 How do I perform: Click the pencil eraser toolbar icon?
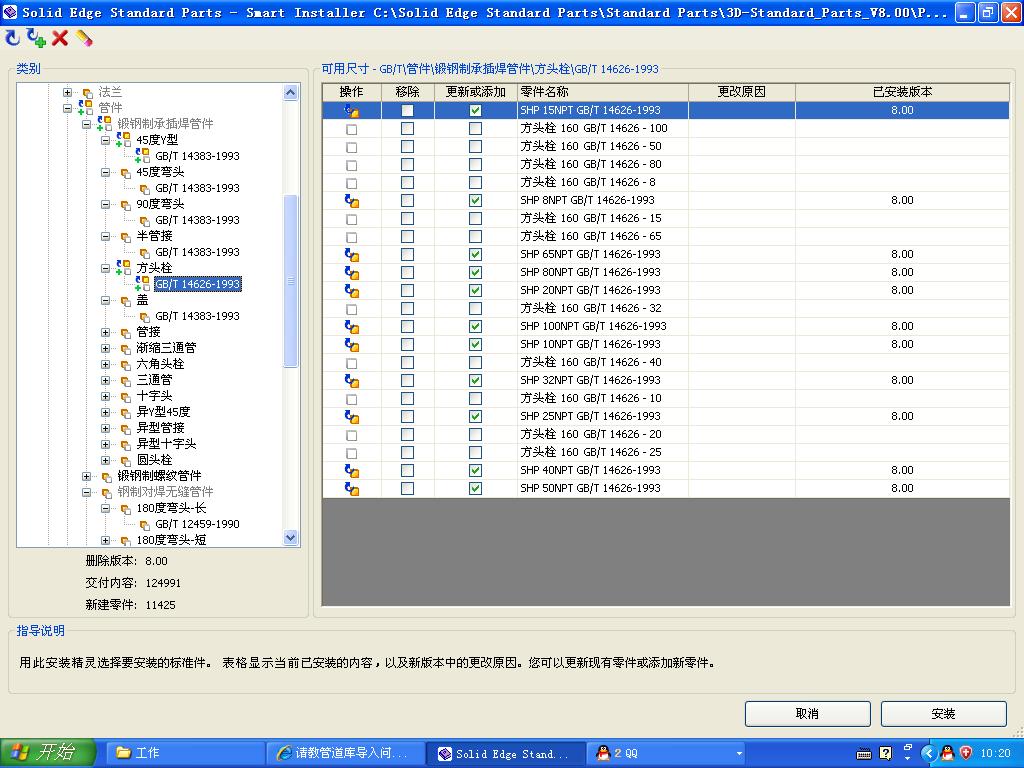(x=84, y=39)
